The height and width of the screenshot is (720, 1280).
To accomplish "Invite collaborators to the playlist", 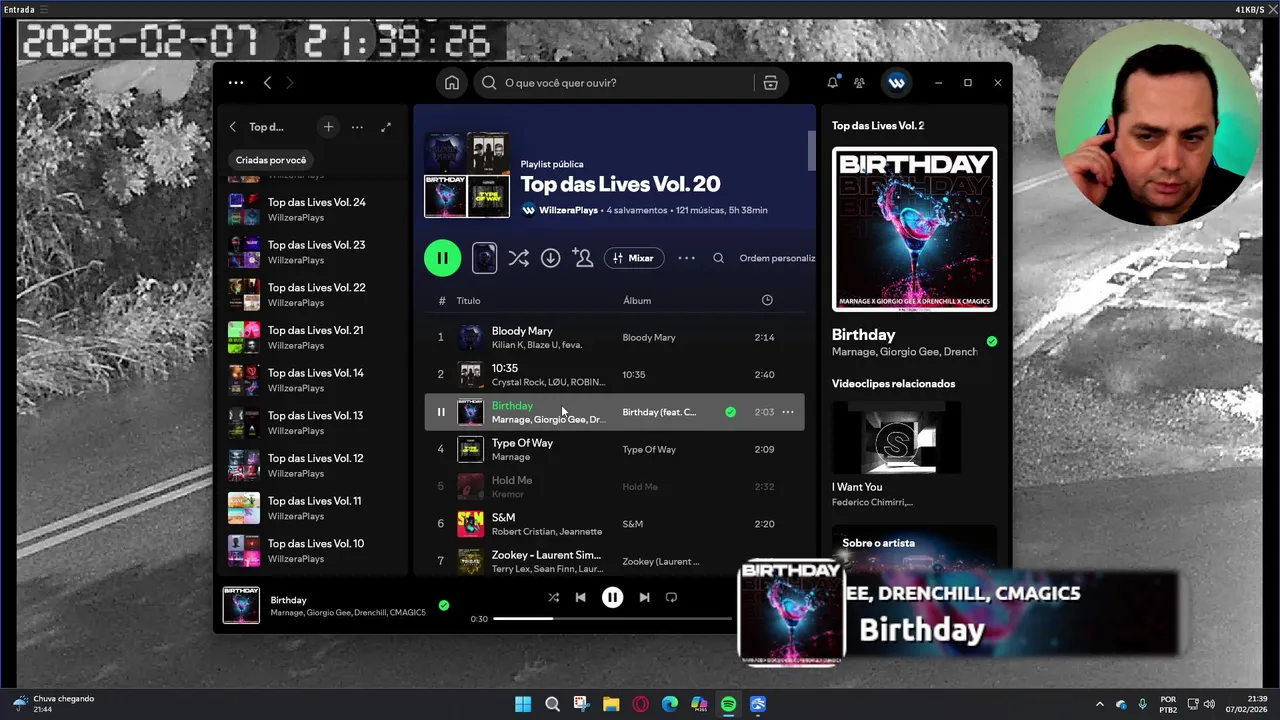I will [583, 258].
